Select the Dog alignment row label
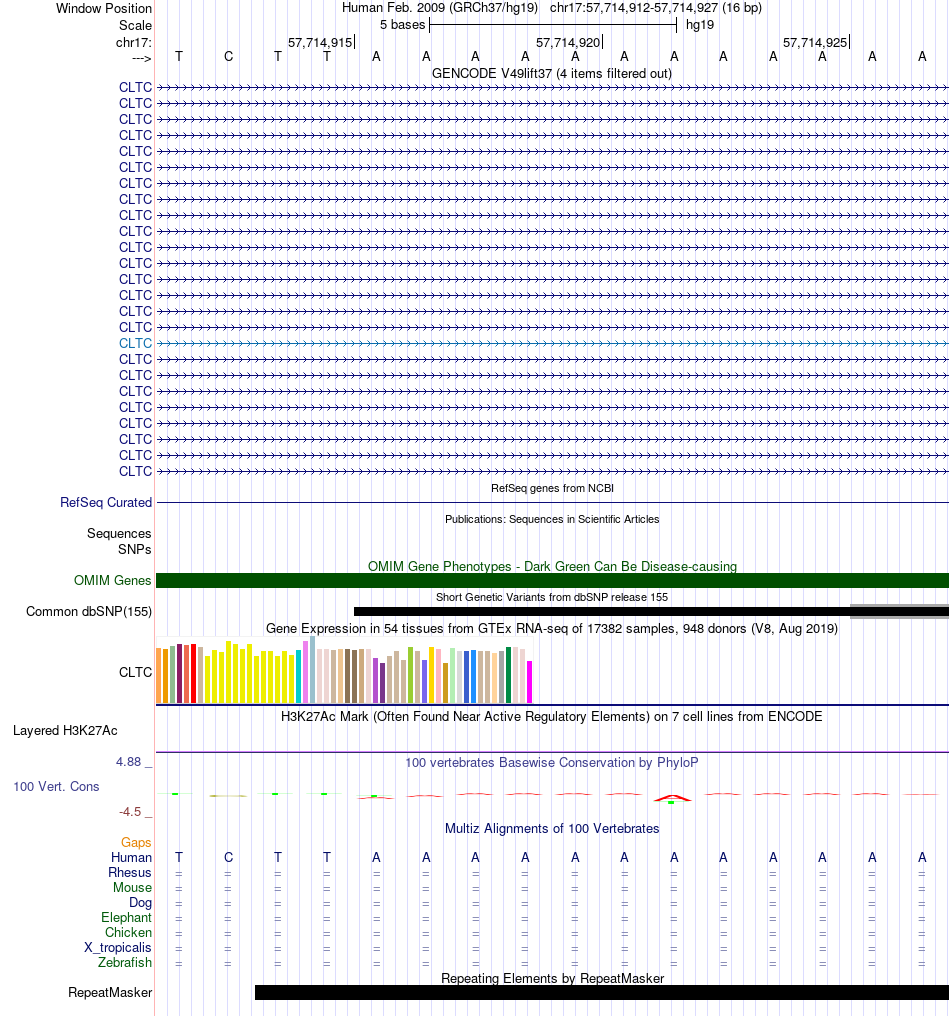This screenshot has width=950, height=1016. click(x=140, y=903)
